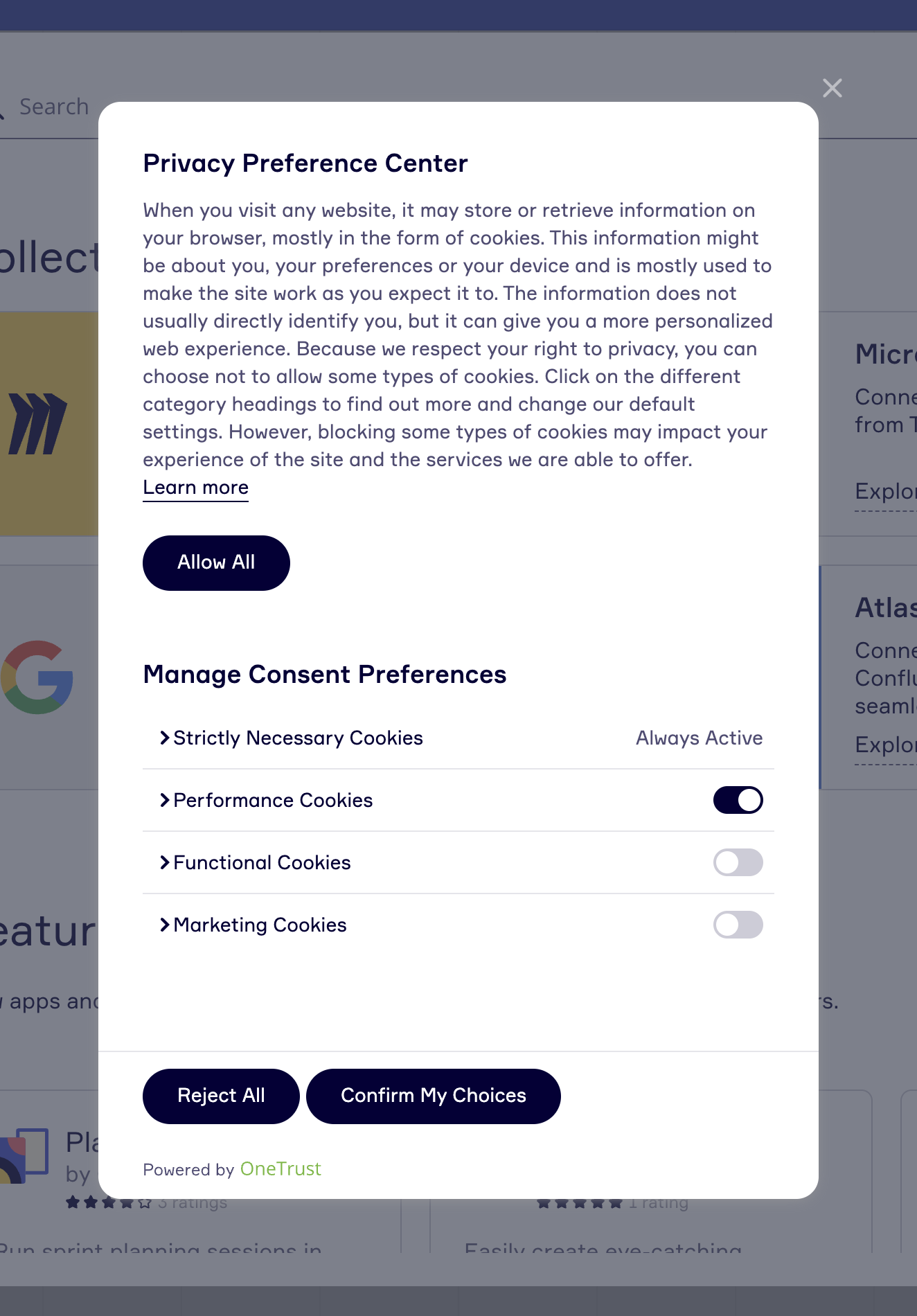Open the Learn more link
Screen dimensions: 917x1316
point(195,488)
